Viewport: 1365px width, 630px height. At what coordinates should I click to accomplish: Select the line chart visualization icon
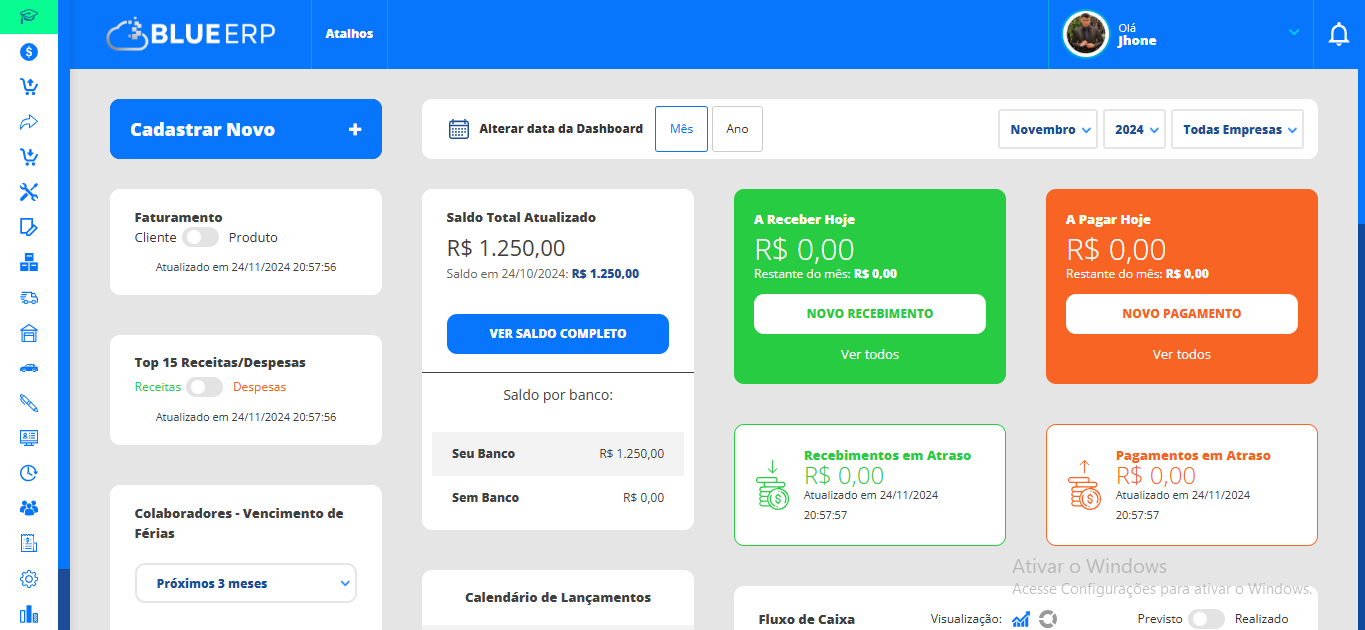[1020, 619]
